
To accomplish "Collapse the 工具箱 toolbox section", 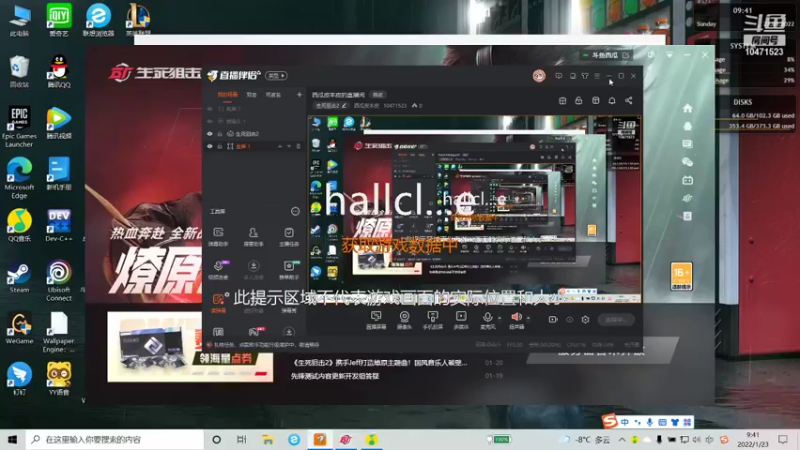I will coord(295,211).
